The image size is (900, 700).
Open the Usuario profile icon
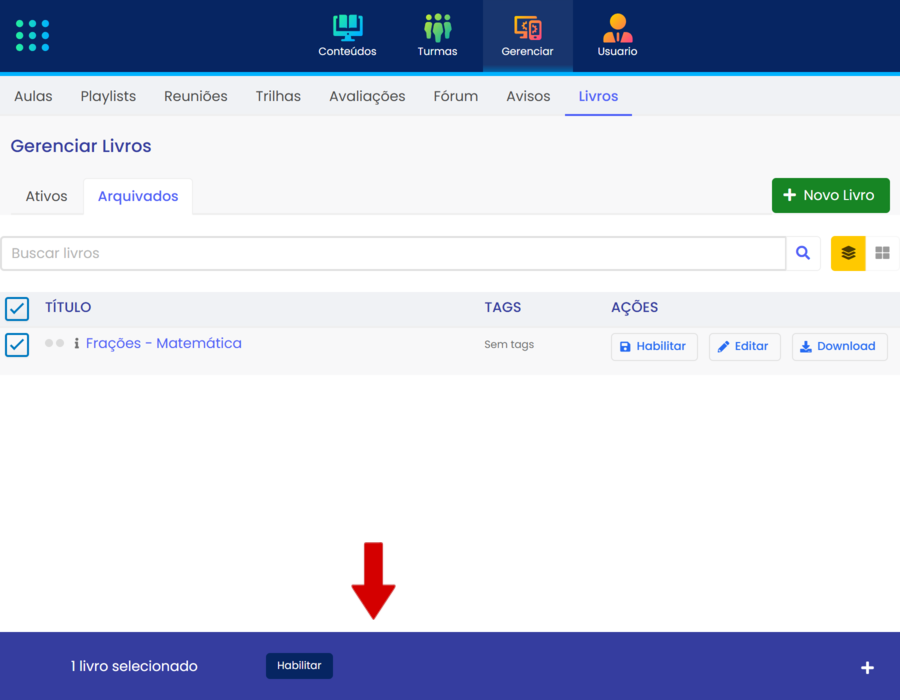[617, 29]
